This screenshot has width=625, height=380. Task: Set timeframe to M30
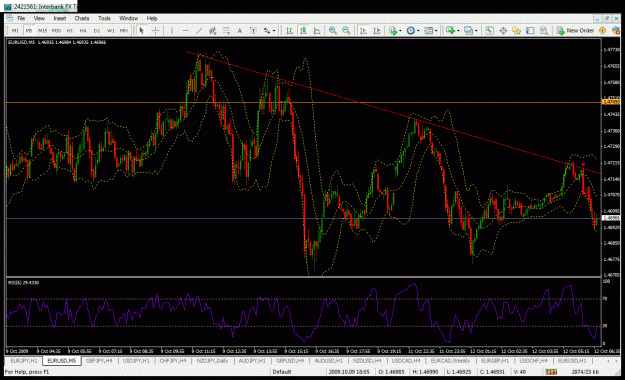click(56, 31)
